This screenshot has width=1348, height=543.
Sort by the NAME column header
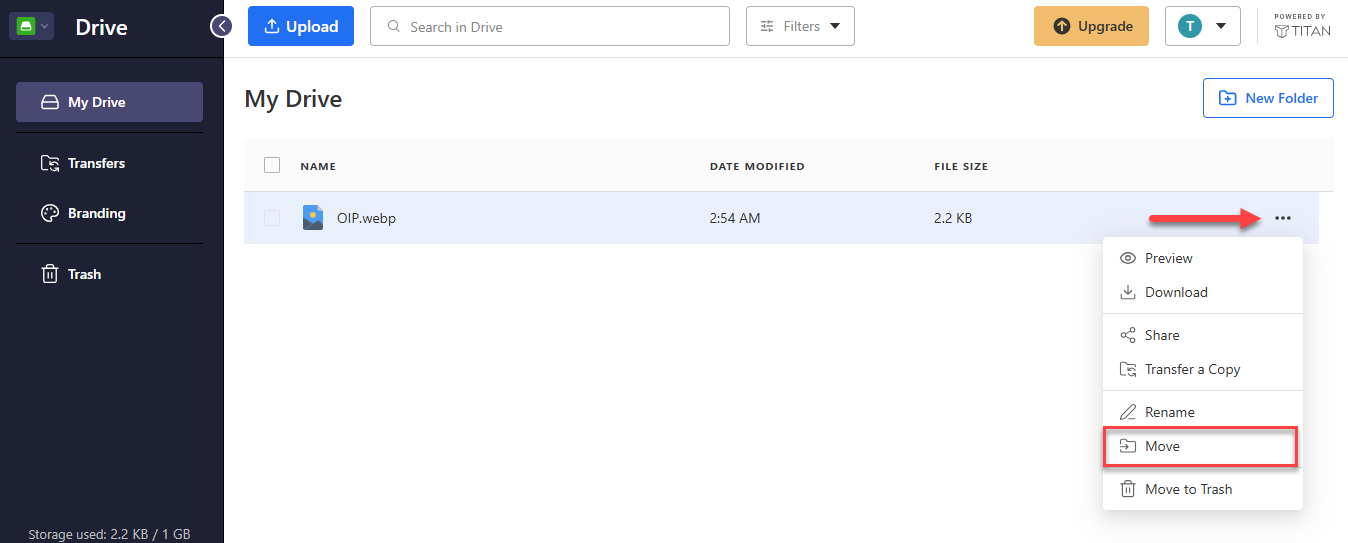tap(318, 166)
